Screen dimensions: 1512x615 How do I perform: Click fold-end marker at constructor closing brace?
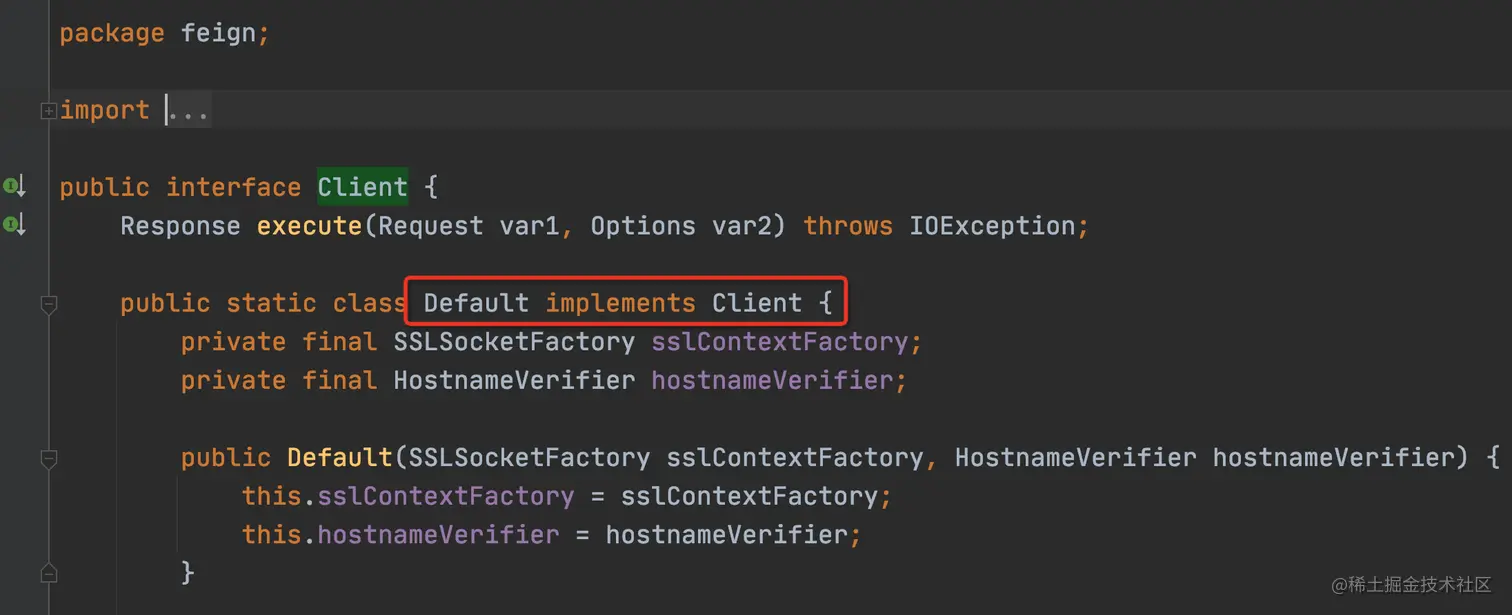click(48, 574)
